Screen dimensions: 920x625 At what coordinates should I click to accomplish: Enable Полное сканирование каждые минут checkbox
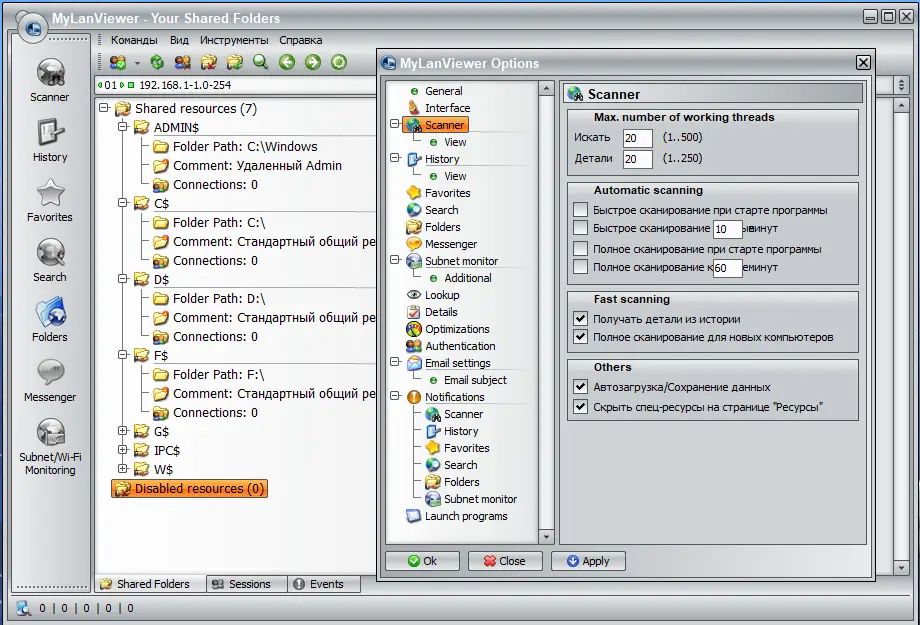580,267
